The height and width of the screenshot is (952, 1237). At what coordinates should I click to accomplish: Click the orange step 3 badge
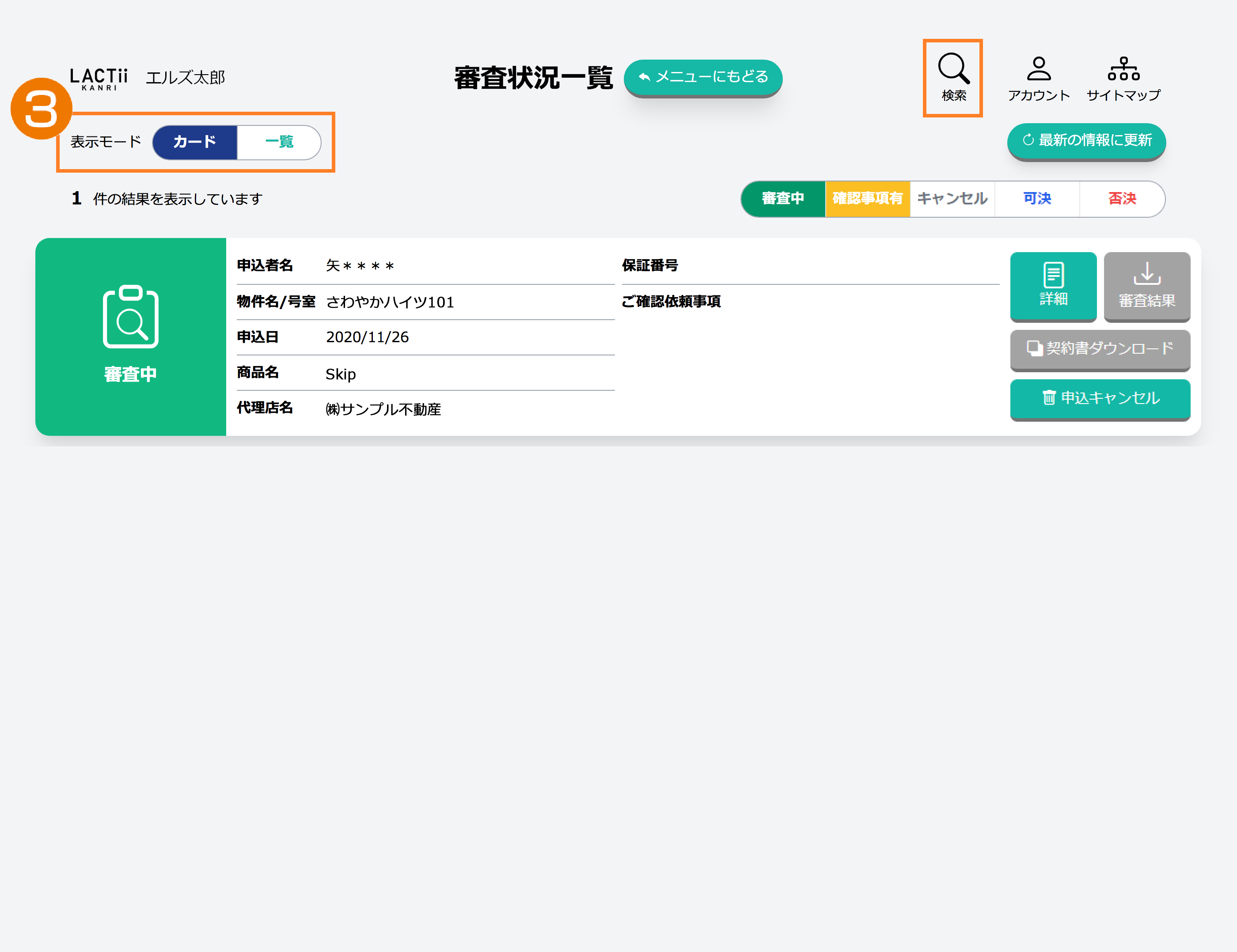[42, 109]
